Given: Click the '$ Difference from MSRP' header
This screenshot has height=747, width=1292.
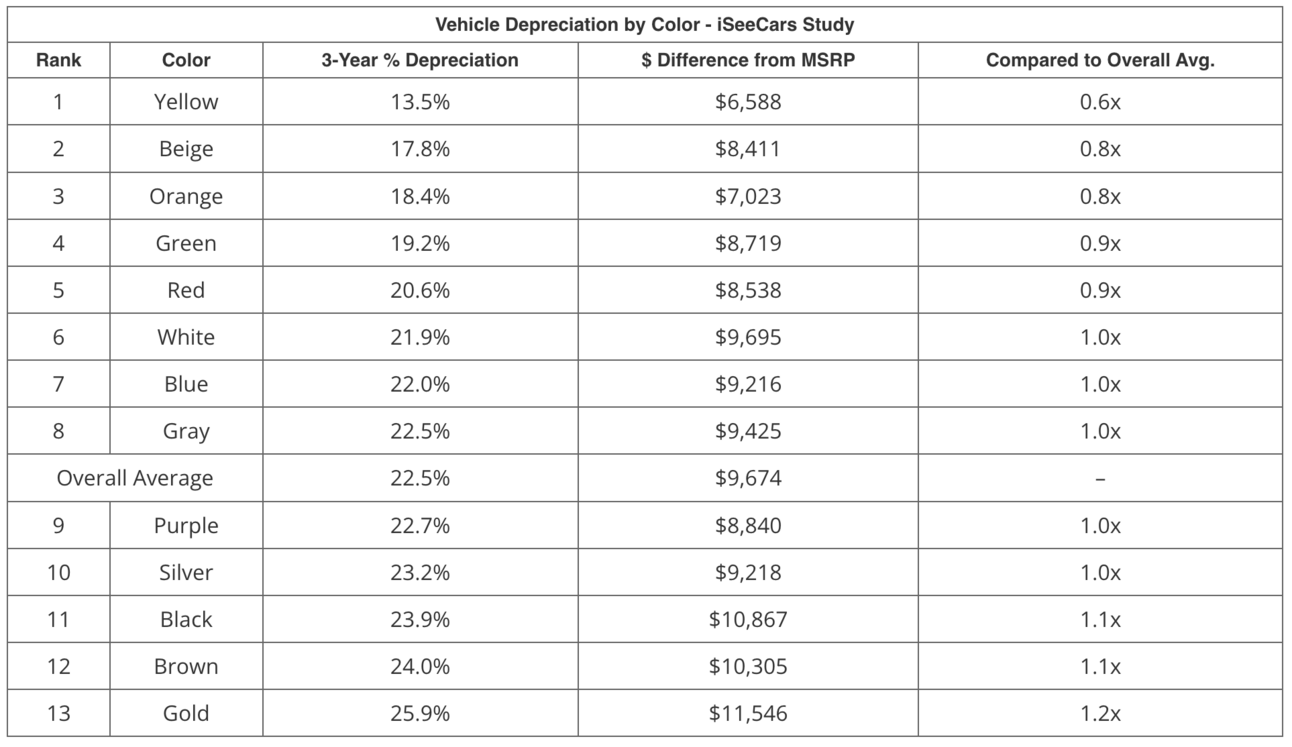Looking at the screenshot, I should 748,60.
